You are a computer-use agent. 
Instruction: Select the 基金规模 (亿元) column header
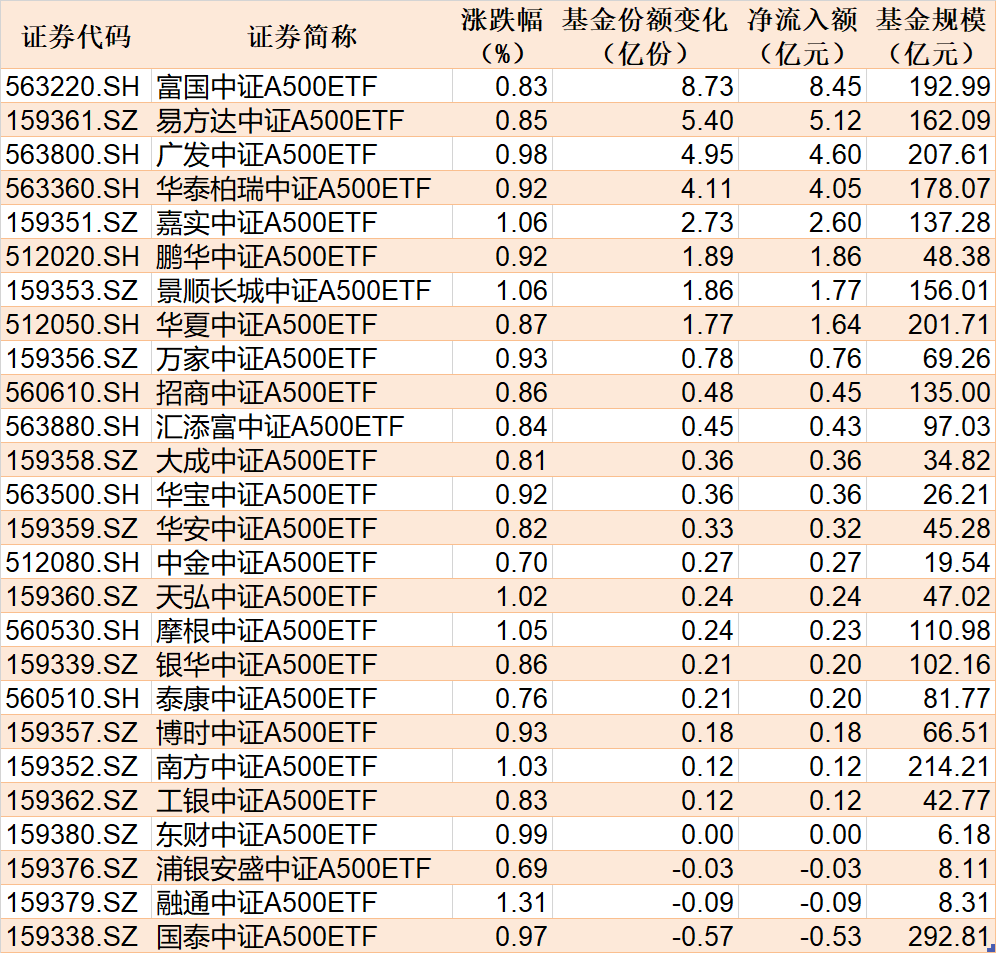pos(930,36)
